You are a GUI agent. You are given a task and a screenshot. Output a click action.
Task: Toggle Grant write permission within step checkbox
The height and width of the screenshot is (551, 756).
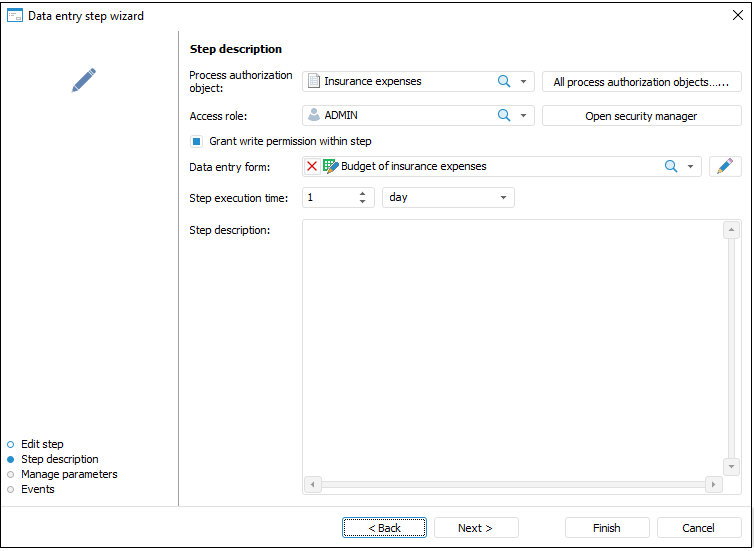point(197,142)
